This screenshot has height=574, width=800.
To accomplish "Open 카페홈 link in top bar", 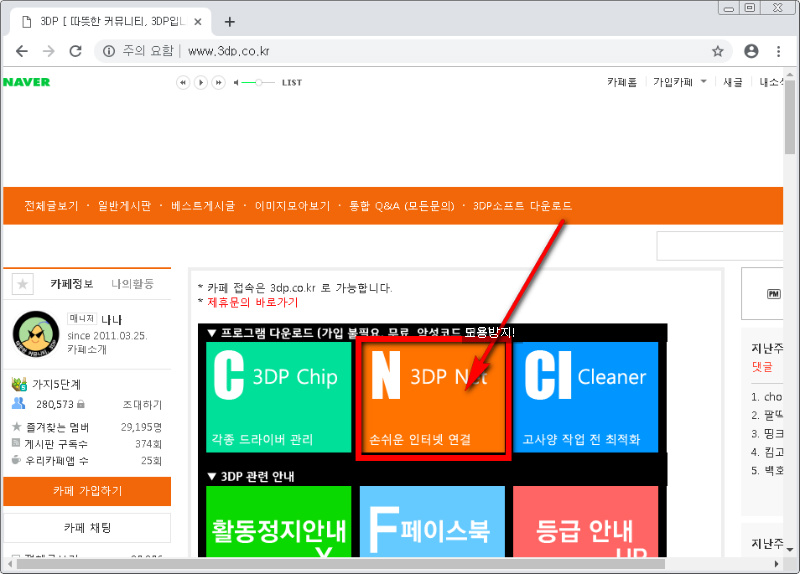I will coord(622,82).
